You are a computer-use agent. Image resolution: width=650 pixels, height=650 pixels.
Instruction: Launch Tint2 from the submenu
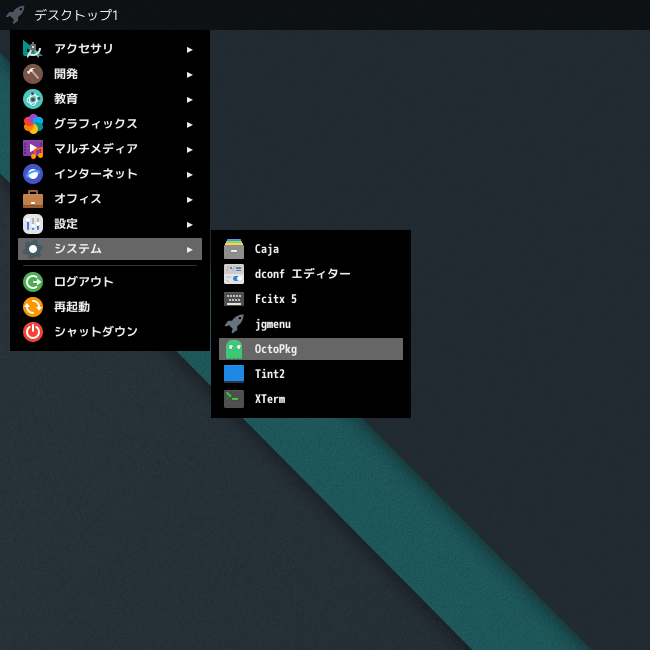point(311,374)
